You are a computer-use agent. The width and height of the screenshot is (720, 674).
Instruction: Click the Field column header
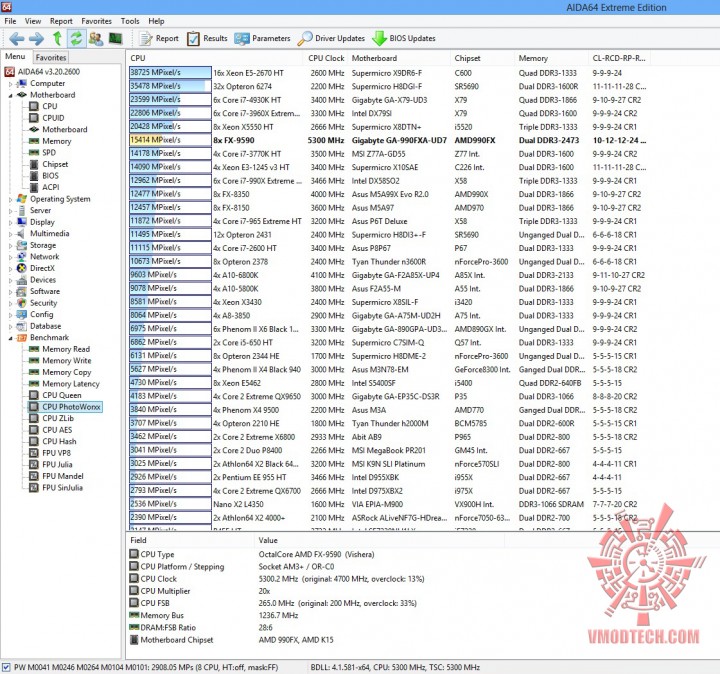(x=190, y=540)
